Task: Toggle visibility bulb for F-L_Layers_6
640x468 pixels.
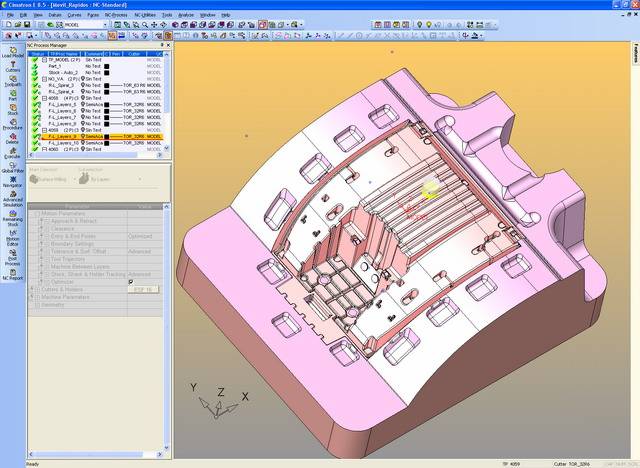Action: pos(83,111)
